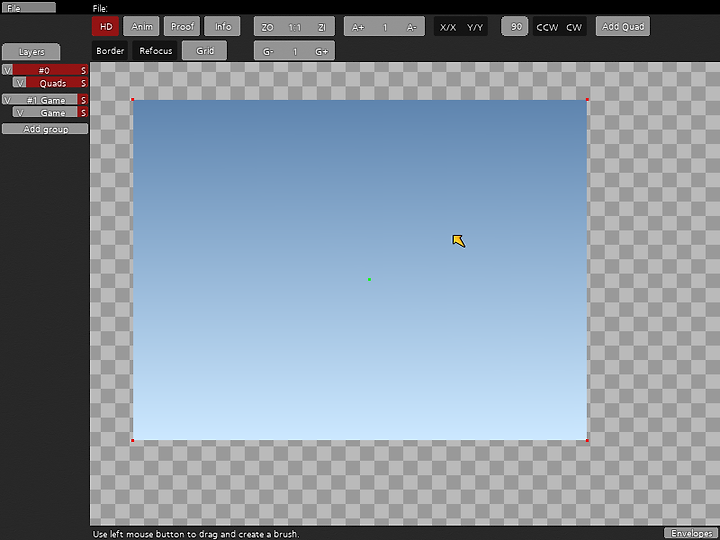Reset zoom to 1:1
This screenshot has height=540, width=720.
(x=294, y=27)
